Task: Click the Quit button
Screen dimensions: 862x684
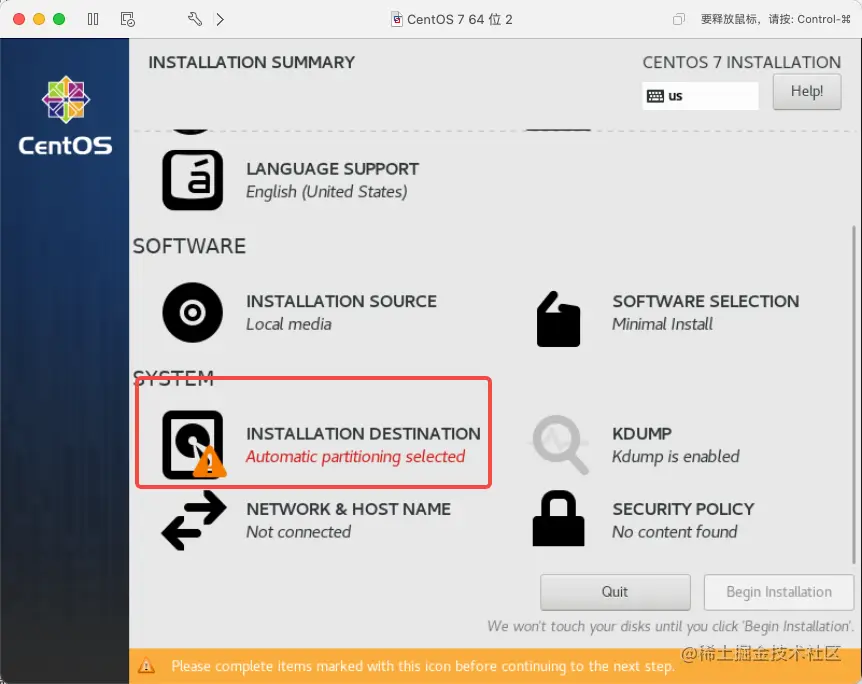Action: [615, 592]
